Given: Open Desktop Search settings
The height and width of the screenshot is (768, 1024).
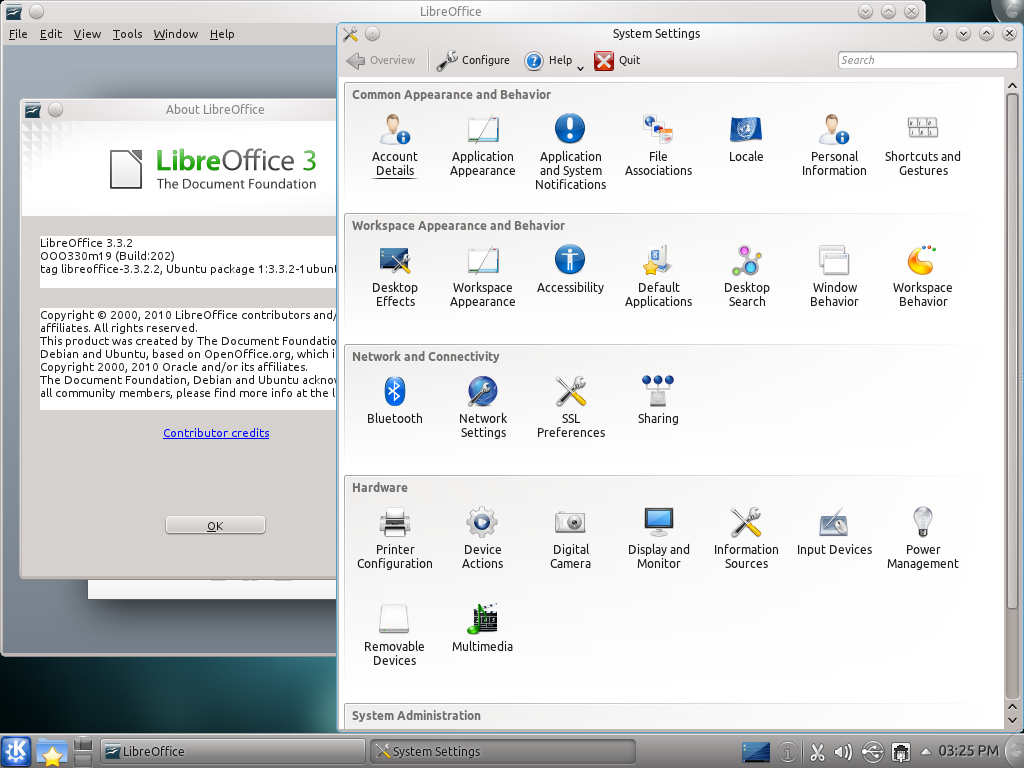Looking at the screenshot, I should (x=746, y=276).
